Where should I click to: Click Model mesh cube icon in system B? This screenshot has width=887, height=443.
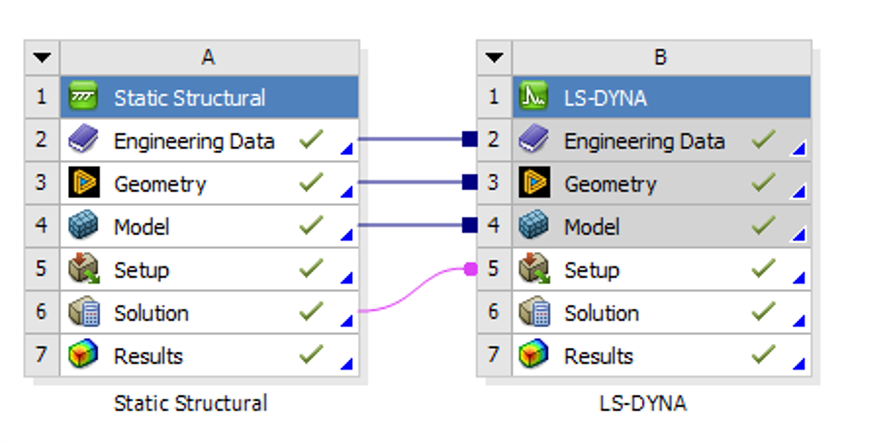pyautogui.click(x=533, y=226)
